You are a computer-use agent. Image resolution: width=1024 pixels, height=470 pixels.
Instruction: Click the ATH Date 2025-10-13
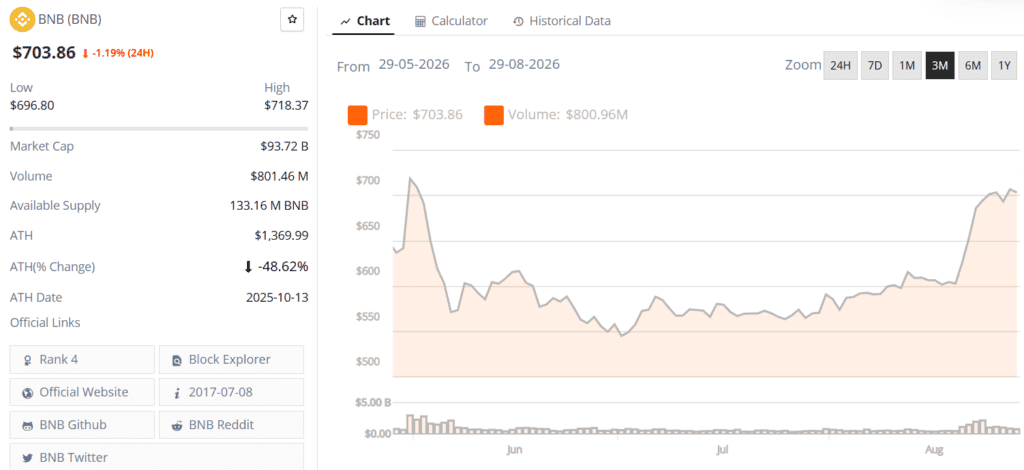point(277,297)
